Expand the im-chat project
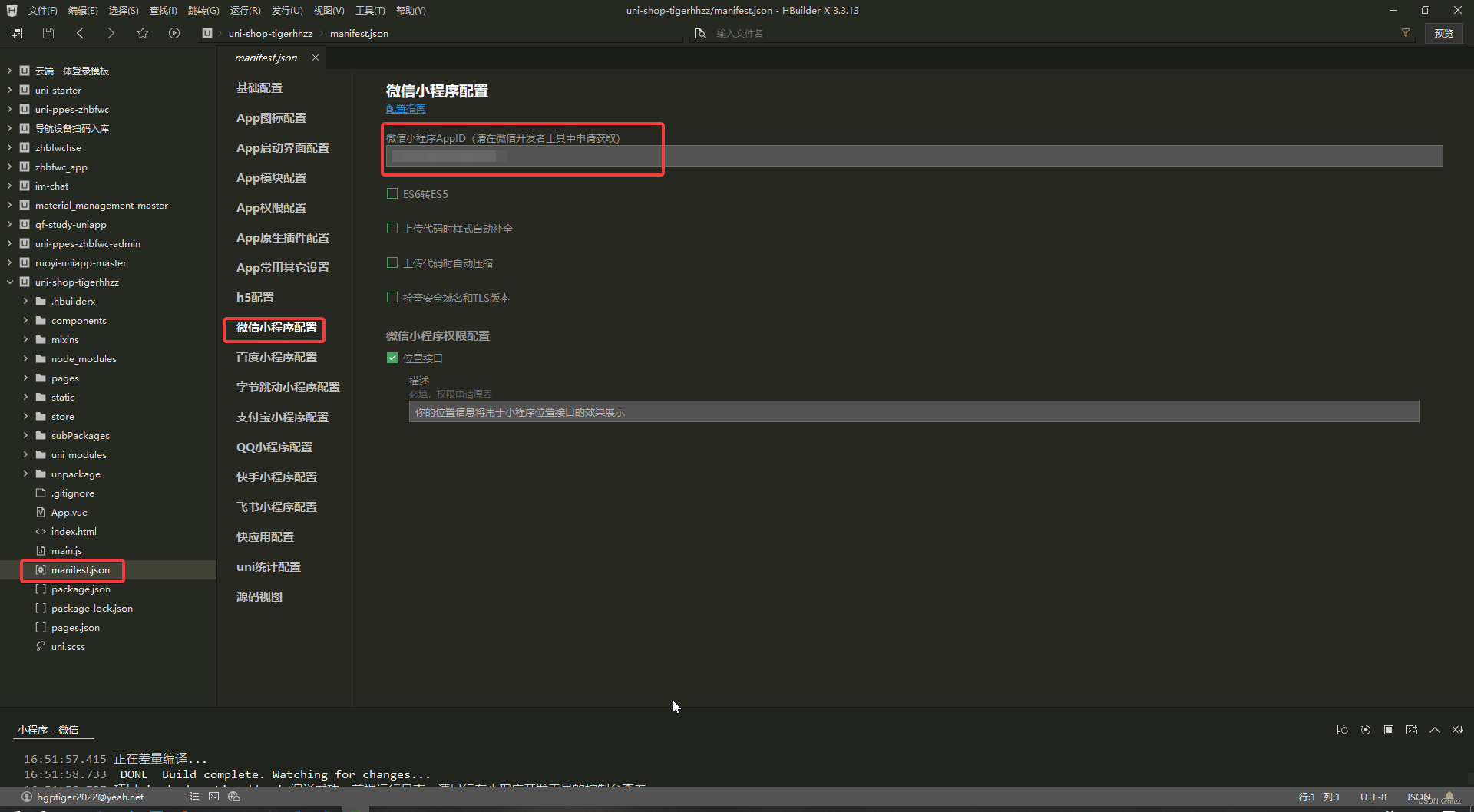This screenshot has width=1474, height=812. point(9,186)
